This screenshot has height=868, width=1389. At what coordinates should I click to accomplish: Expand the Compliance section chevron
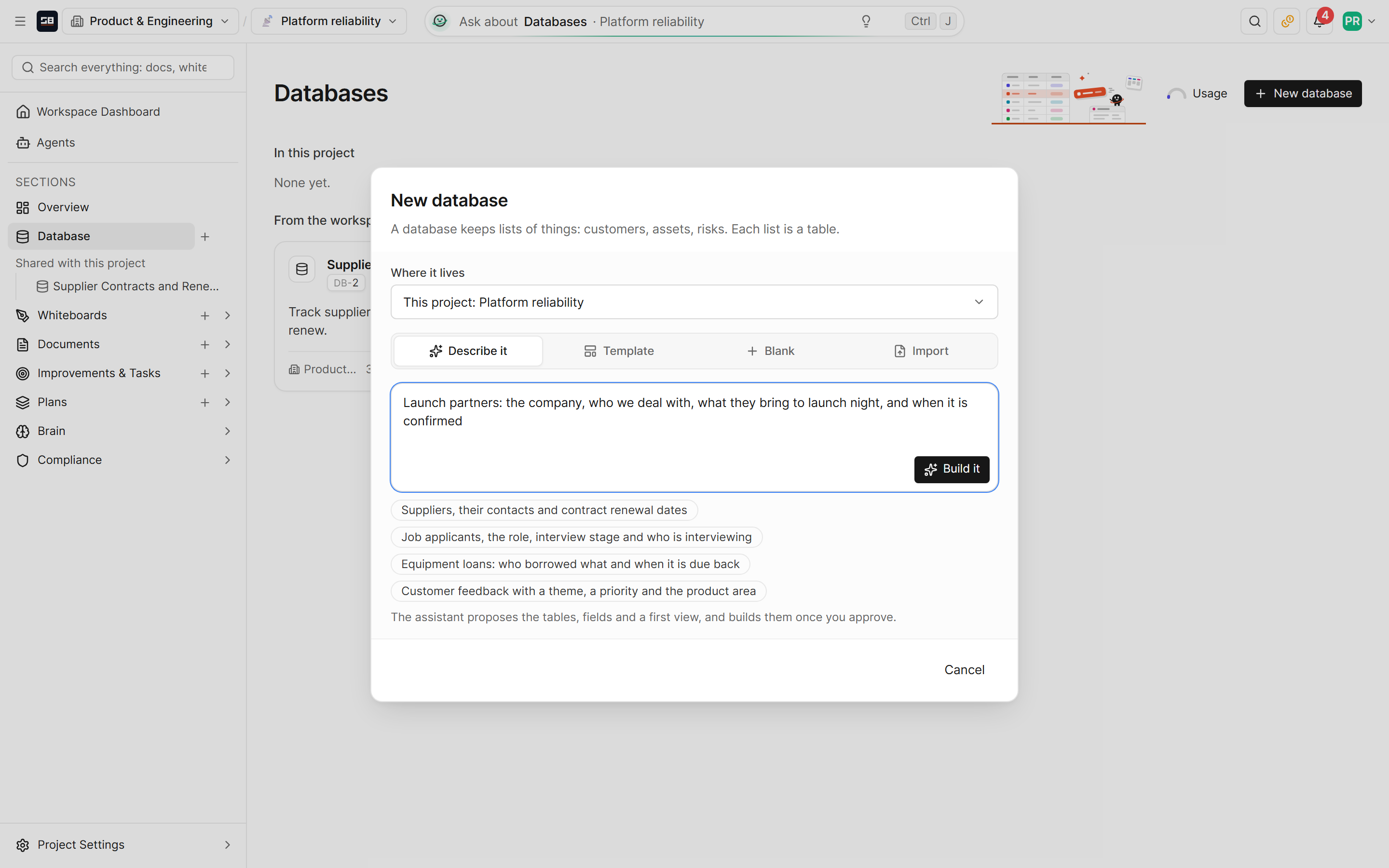(x=227, y=460)
